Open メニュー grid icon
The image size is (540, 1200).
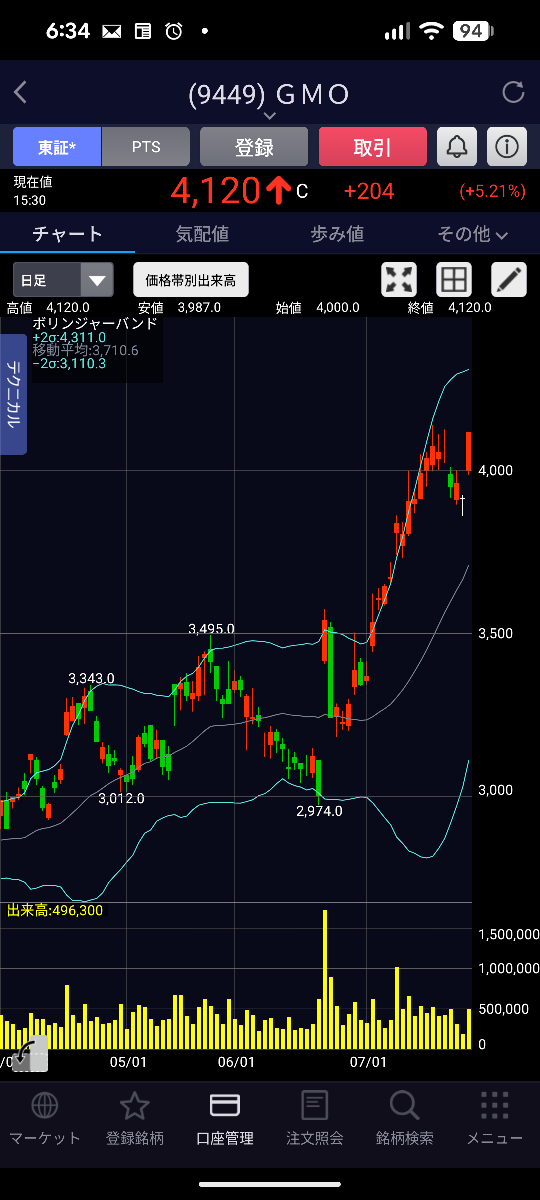(x=494, y=1105)
